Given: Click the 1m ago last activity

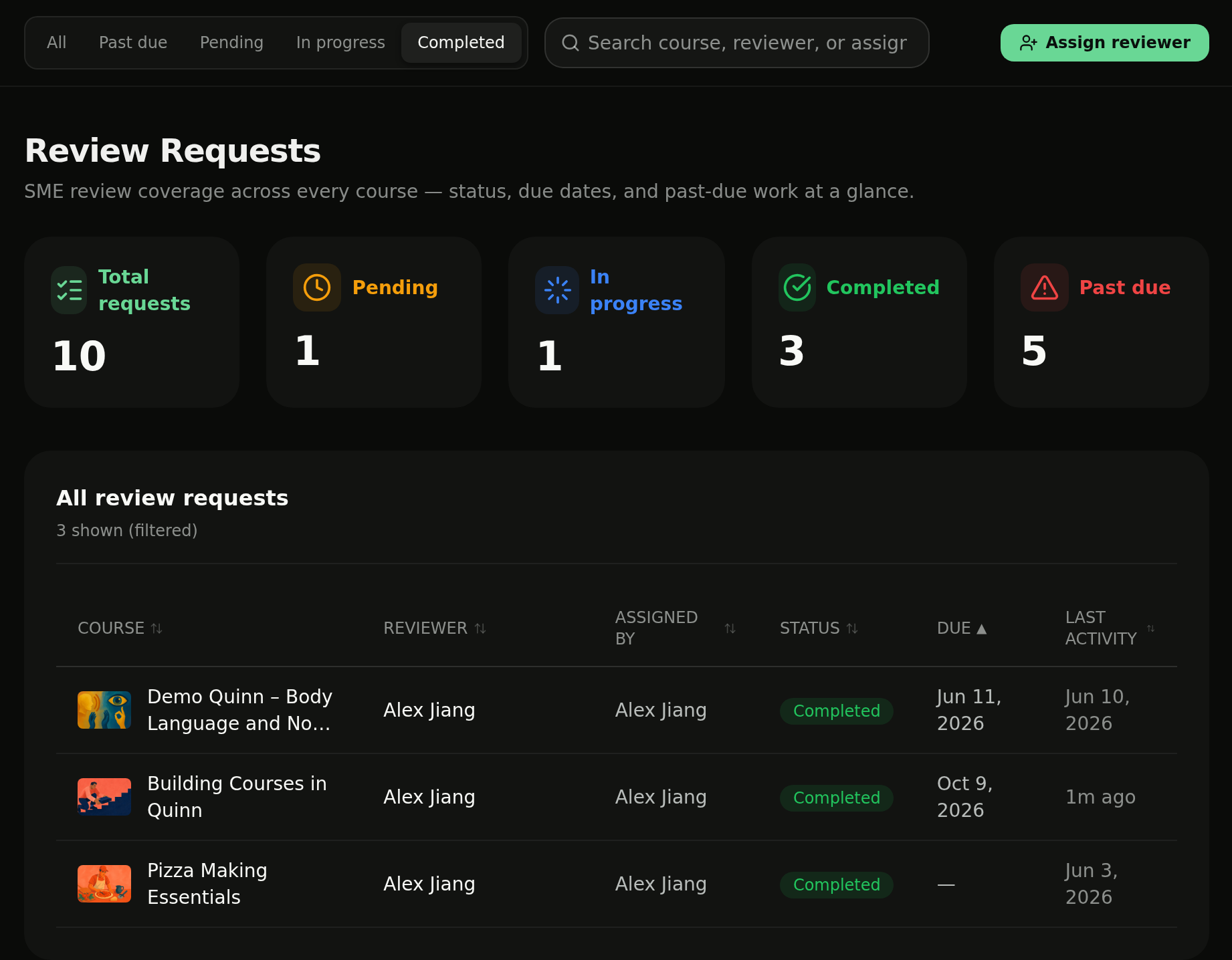Looking at the screenshot, I should tap(1100, 797).
